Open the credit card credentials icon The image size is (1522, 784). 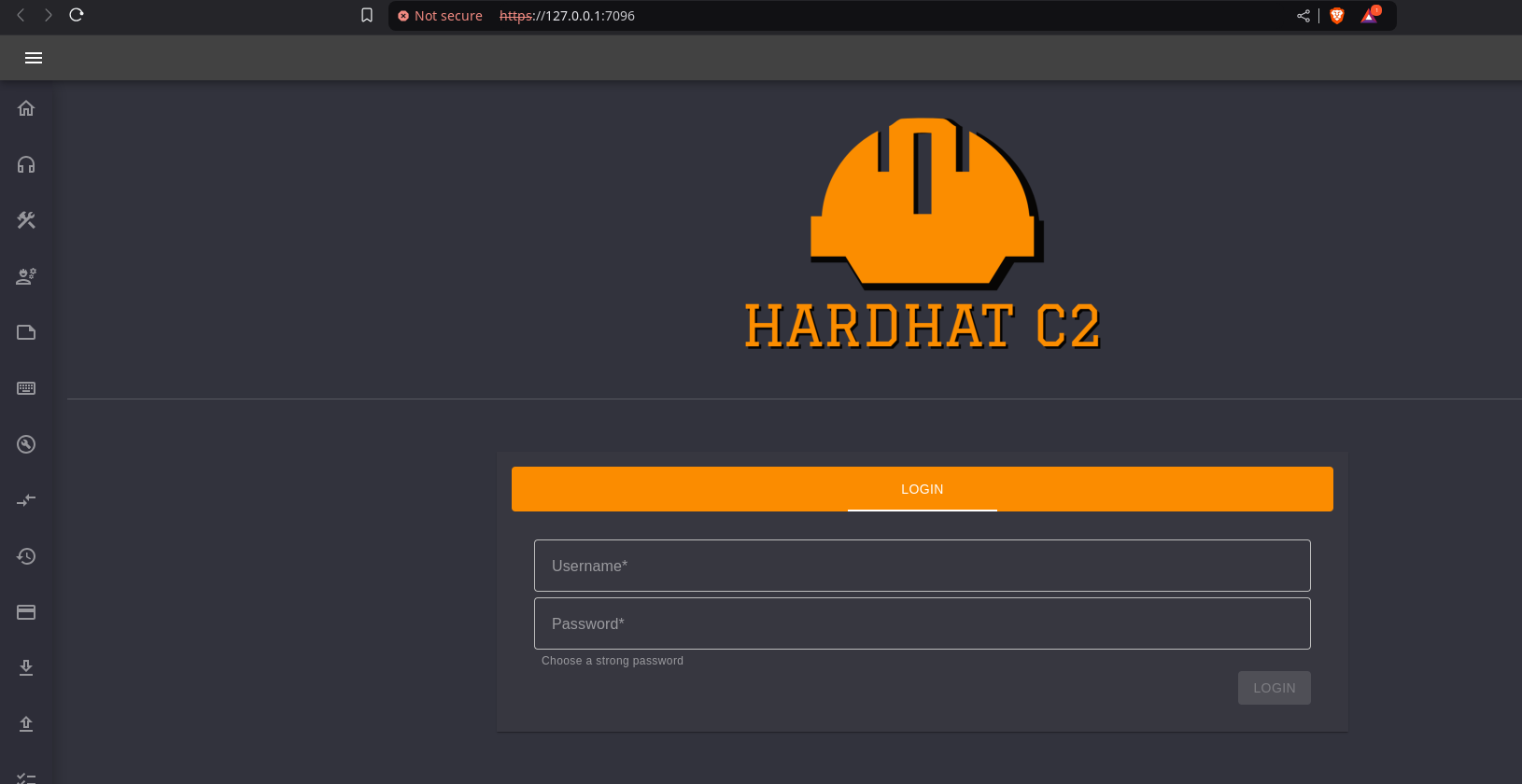point(26,612)
